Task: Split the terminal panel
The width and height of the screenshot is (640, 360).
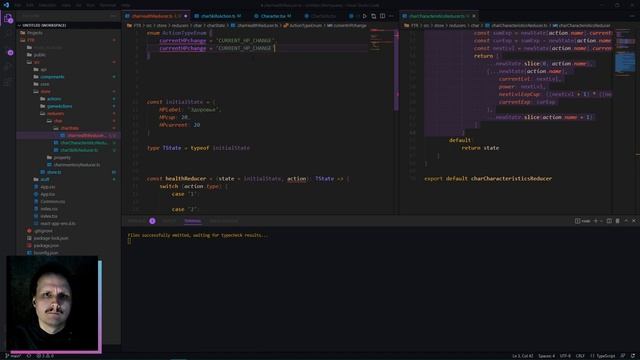Action: coord(609,221)
